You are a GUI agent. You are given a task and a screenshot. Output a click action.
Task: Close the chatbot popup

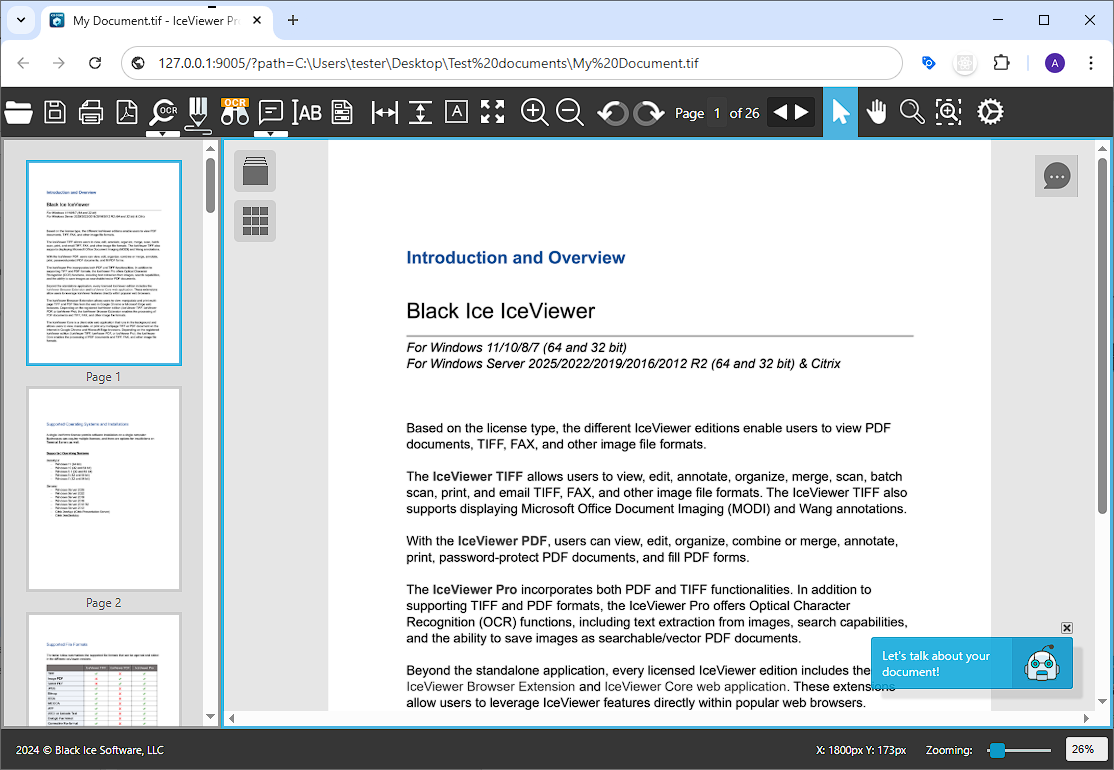tap(1066, 628)
